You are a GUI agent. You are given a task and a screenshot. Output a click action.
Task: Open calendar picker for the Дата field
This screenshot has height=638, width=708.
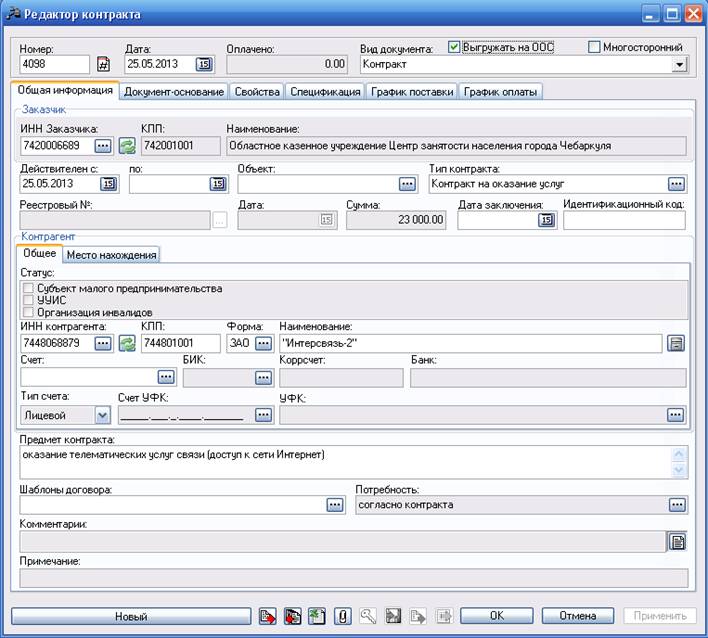tap(203, 64)
